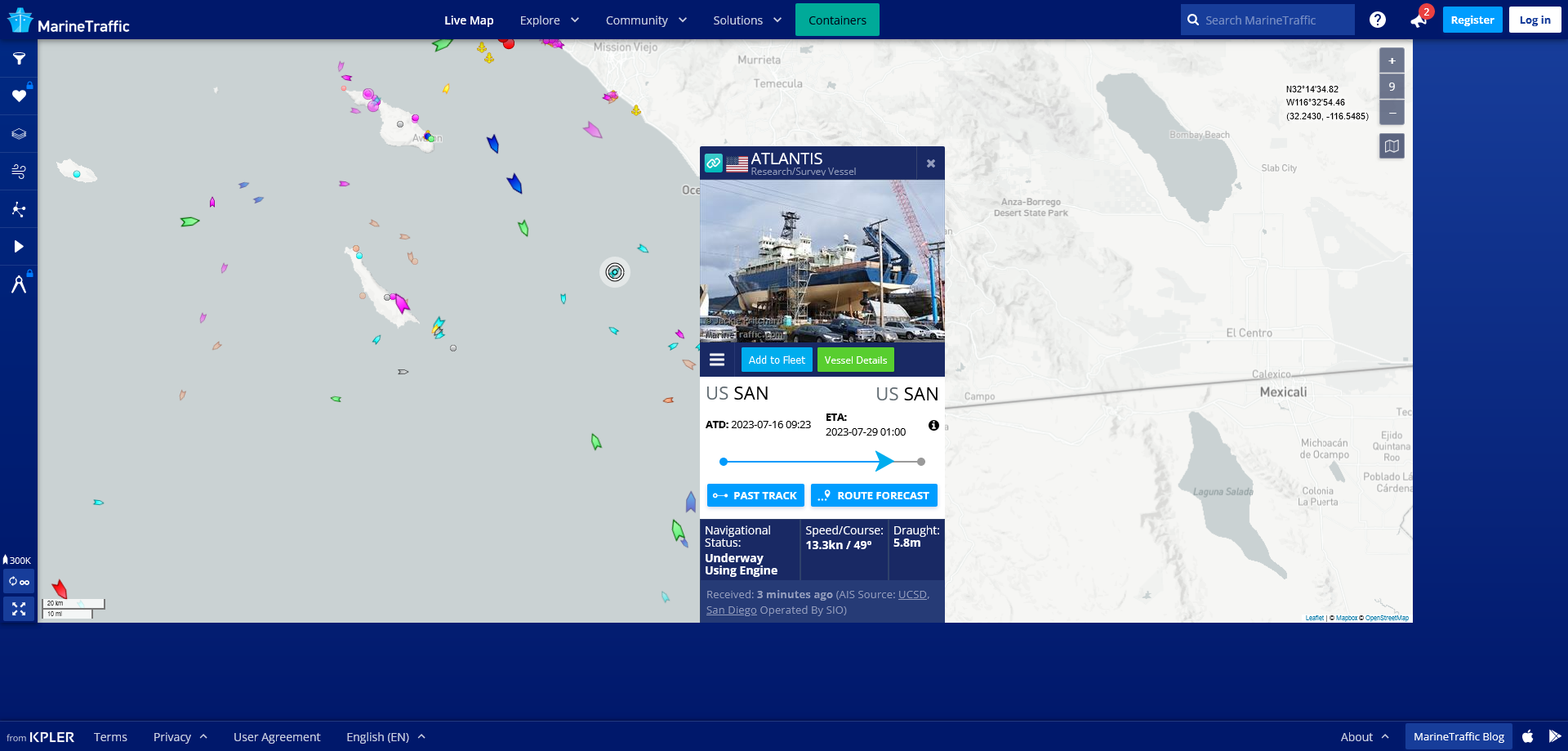
Task: Show the vessel's PAST TRACK
Action: click(755, 495)
